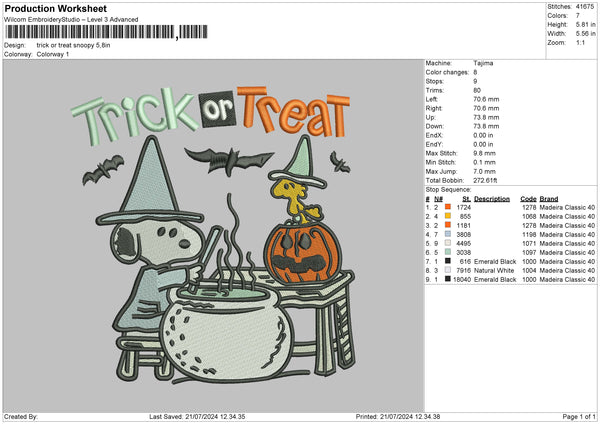Image resolution: width=600 pixels, height=424 pixels.
Task: Click stitch count "3808" in stop row 4
Action: pos(464,235)
